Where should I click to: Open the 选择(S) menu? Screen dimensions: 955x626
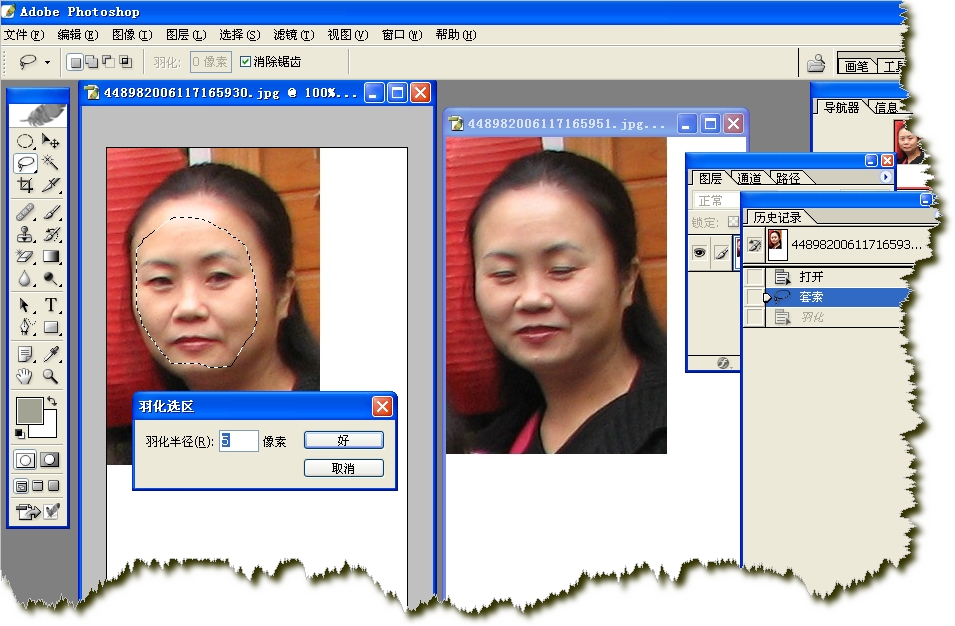pyautogui.click(x=240, y=35)
